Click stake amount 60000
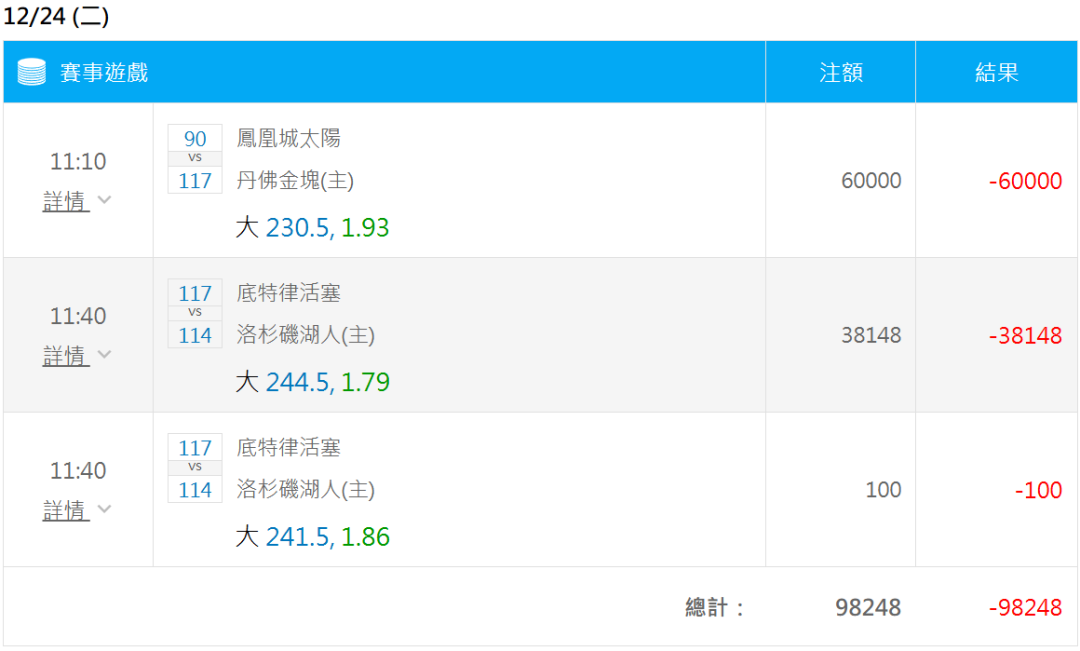1080x651 pixels. (871, 180)
